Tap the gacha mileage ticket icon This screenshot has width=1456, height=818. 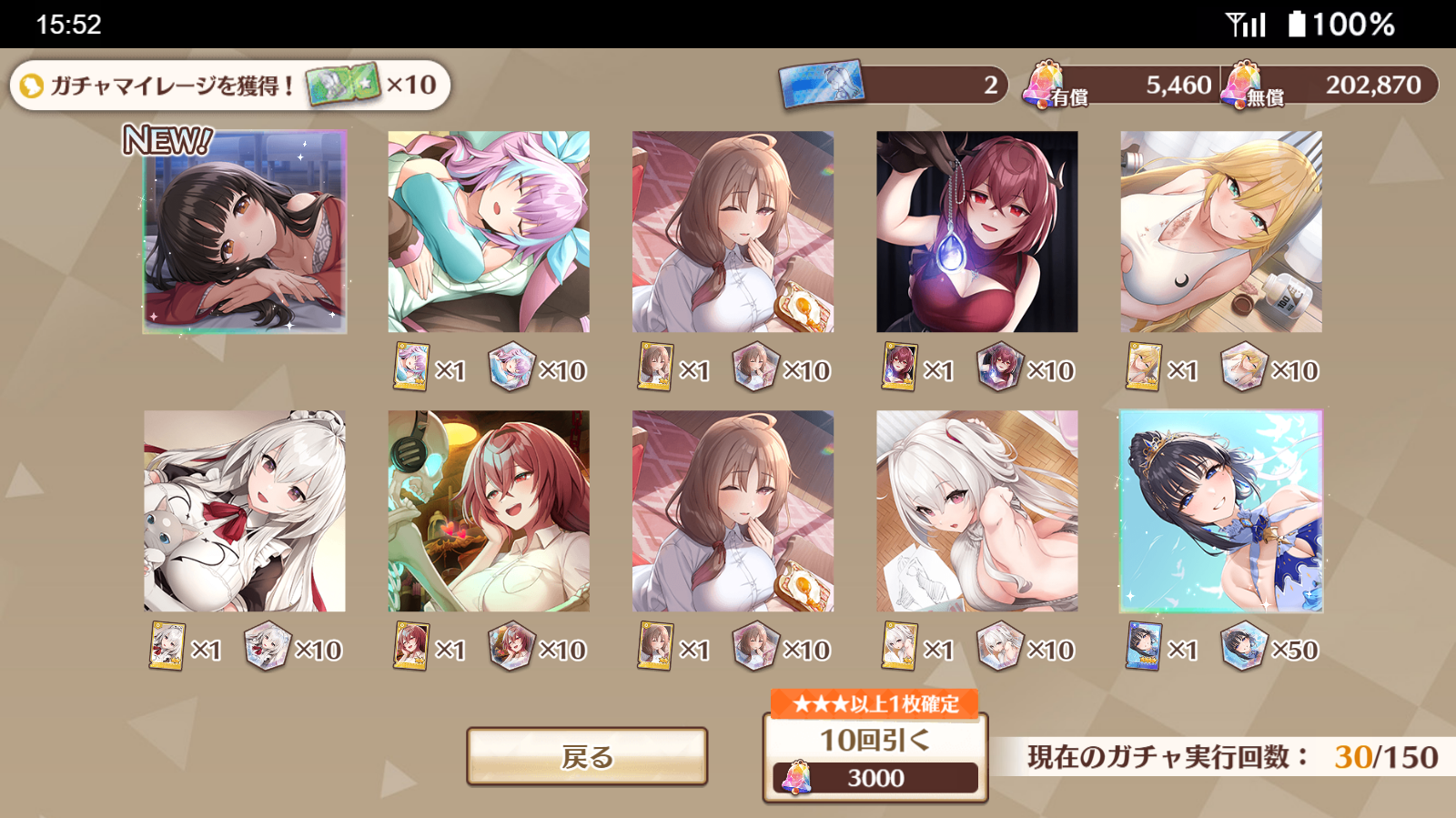coord(342,85)
